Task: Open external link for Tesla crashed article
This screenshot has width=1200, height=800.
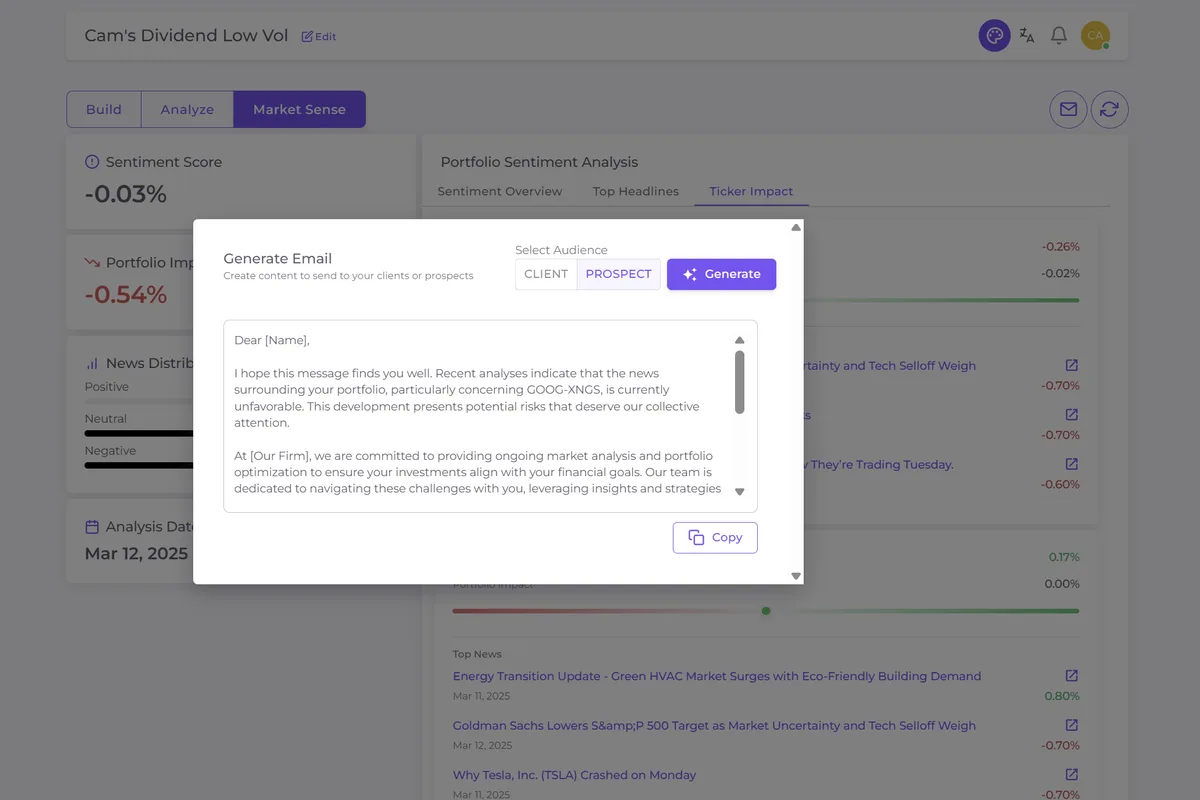Action: point(1071,775)
